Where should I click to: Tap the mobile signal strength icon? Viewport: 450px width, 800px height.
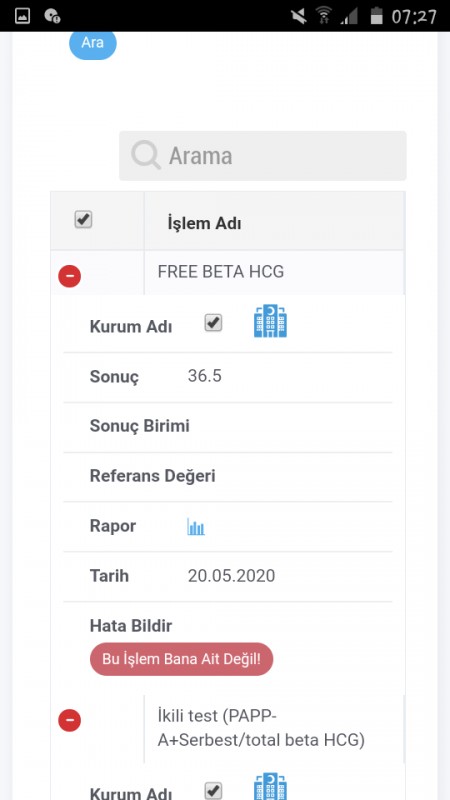click(349, 16)
